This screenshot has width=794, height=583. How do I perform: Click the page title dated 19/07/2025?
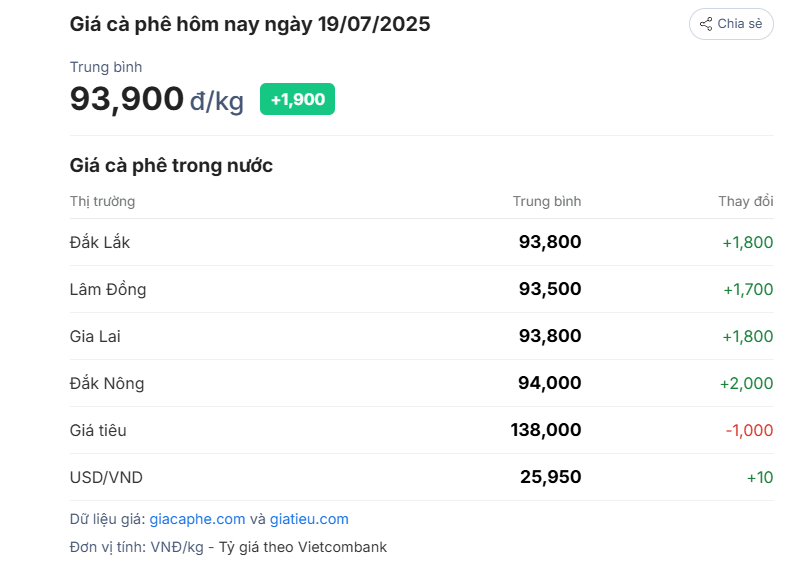pos(250,24)
